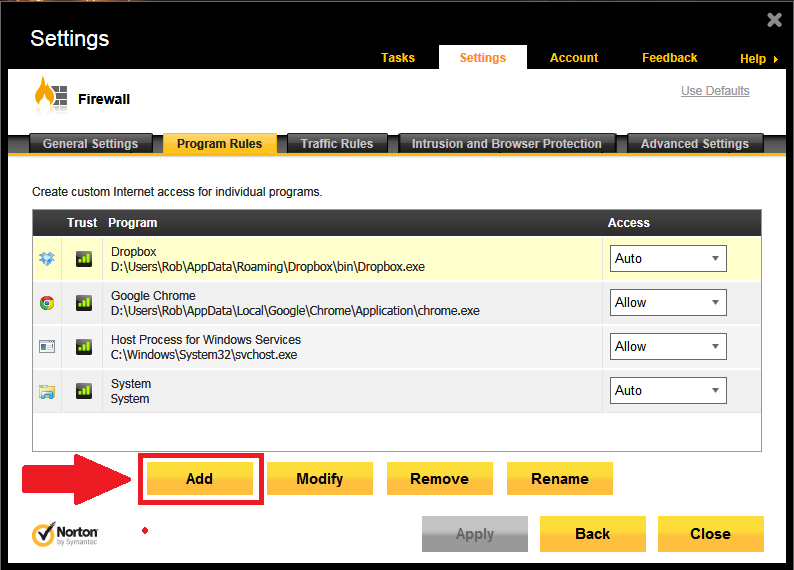Viewport: 794px width, 570px height.
Task: Click Dropbox's green trust level icon
Action: pos(84,259)
